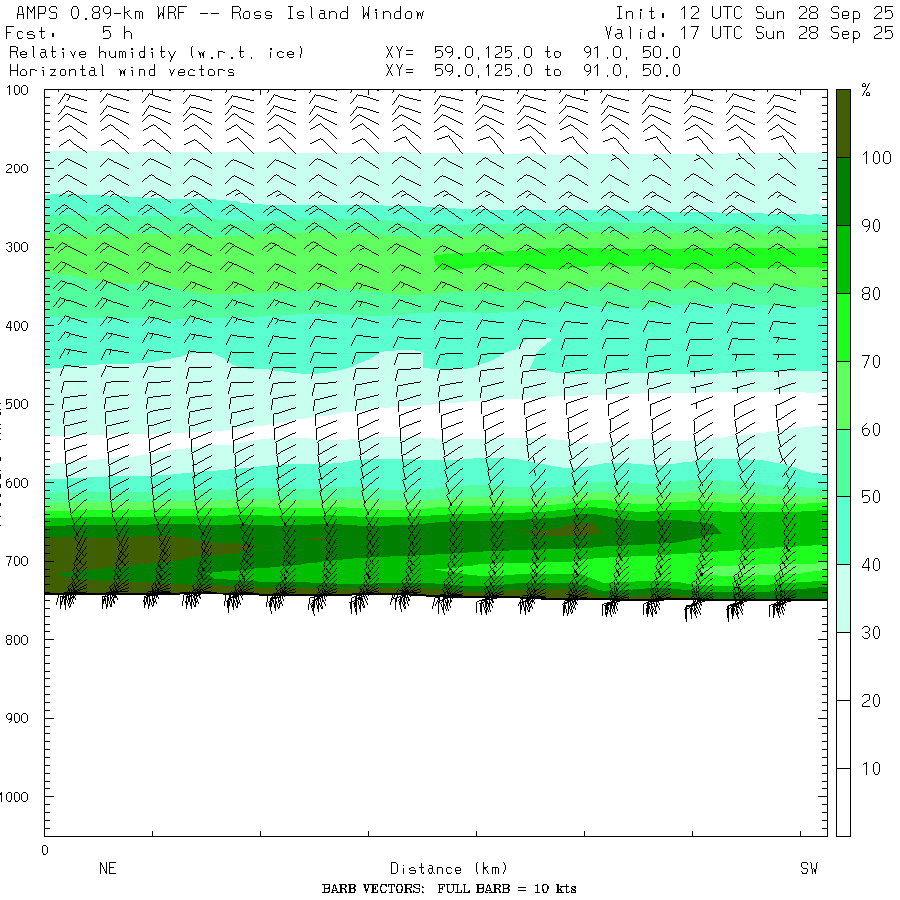Image resolution: width=900 pixels, height=900 pixels.
Task: Click the 80 color bar value label
Action: coord(871,294)
